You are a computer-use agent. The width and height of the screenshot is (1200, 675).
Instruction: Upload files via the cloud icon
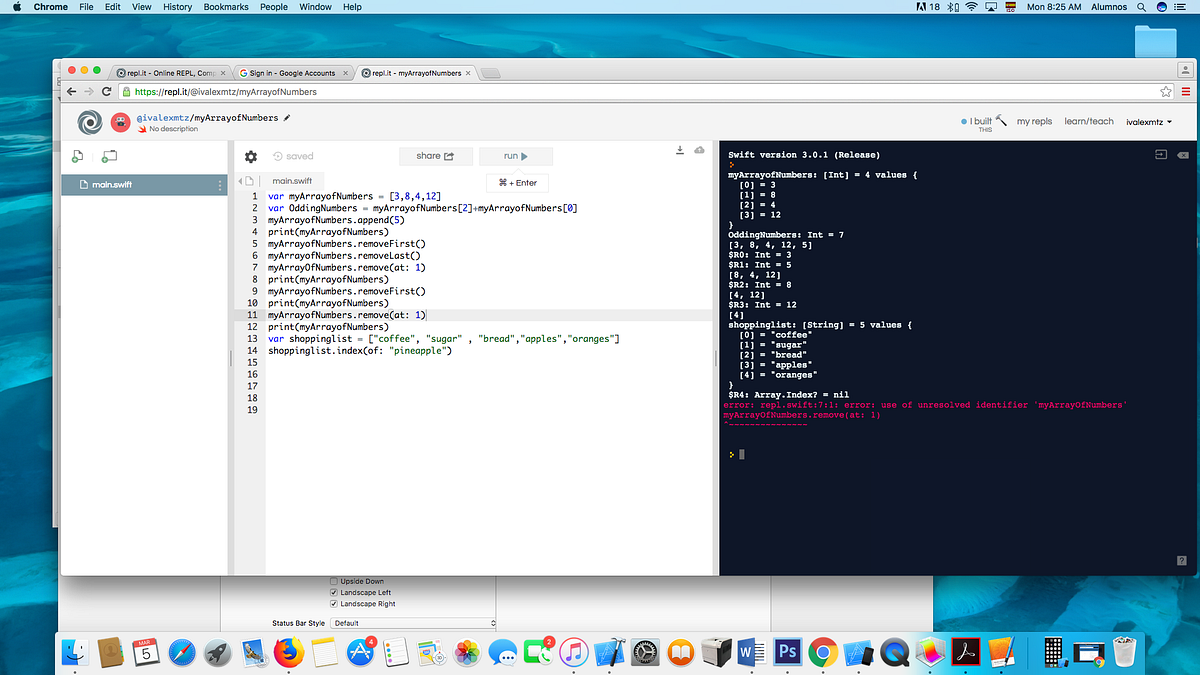pyautogui.click(x=699, y=148)
